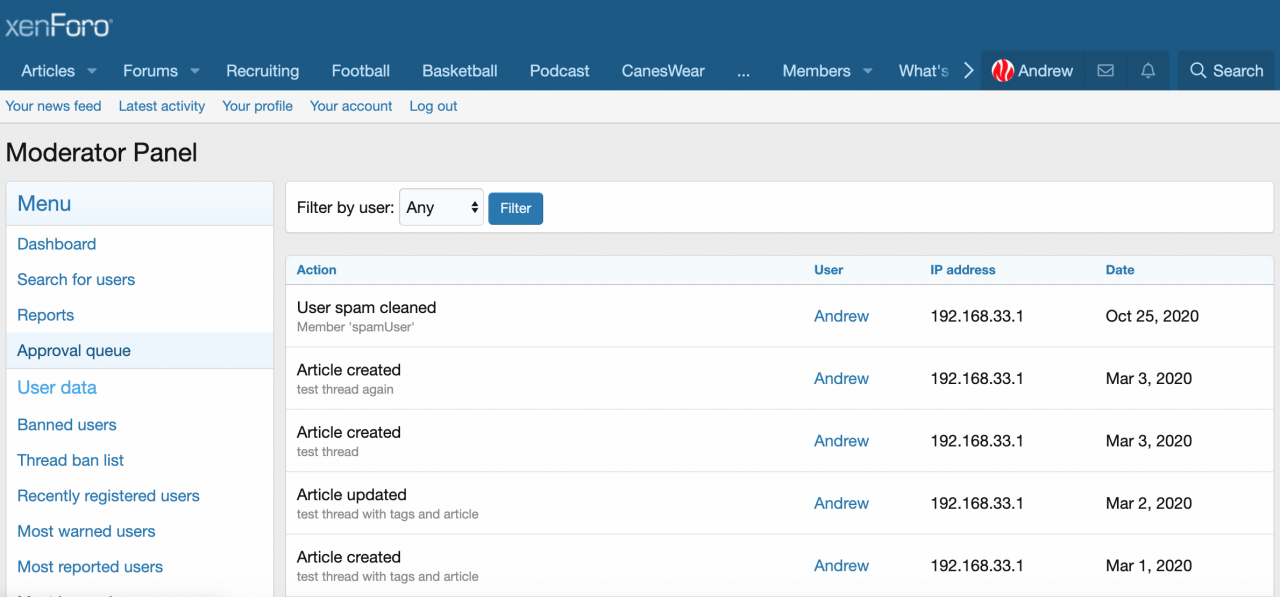Click Andrew's avatar in navigation bar
Viewport: 1280px width, 597px height.
point(1002,71)
